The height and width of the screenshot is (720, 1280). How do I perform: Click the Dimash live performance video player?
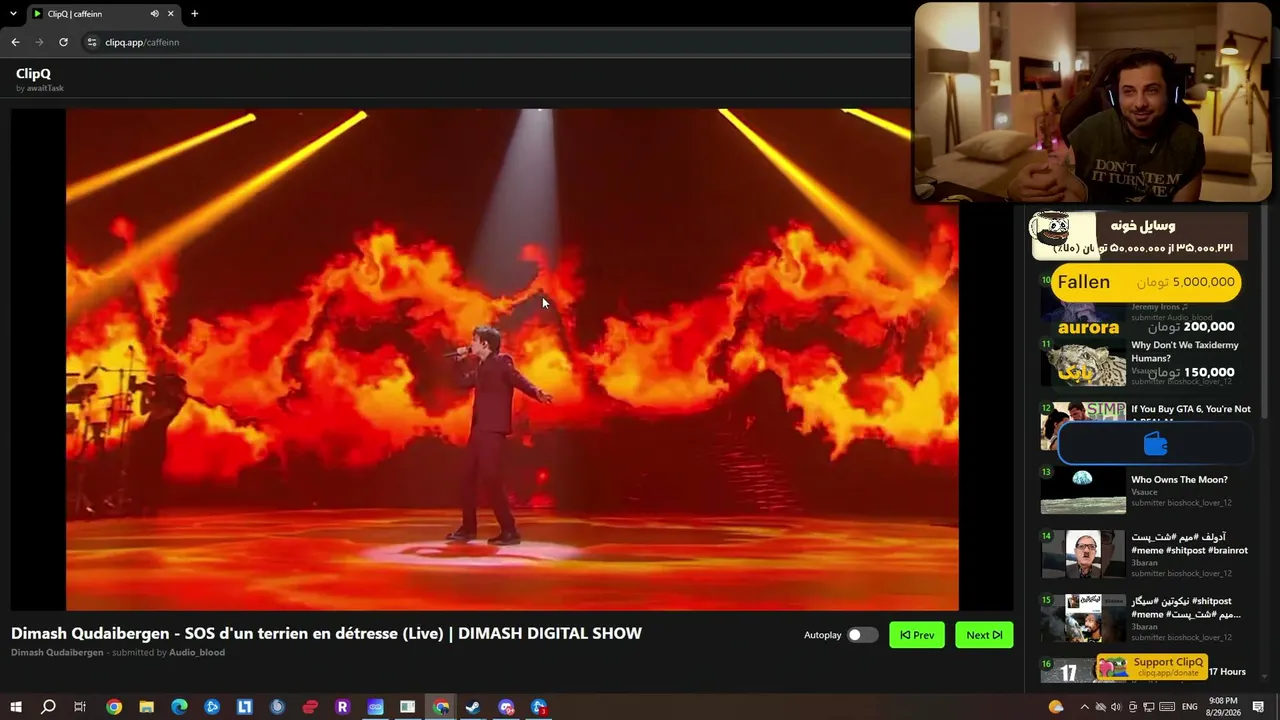(512, 359)
